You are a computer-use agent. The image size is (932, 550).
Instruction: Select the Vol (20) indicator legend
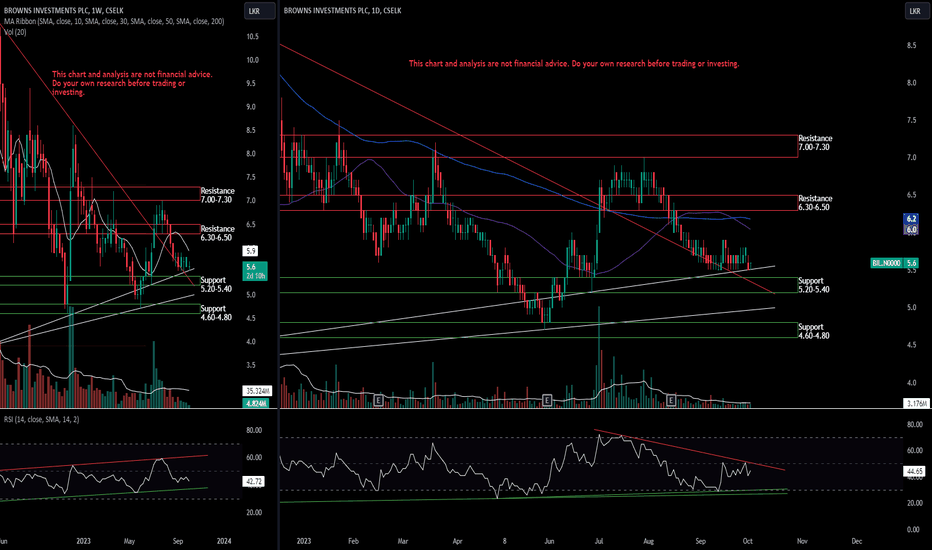[15, 32]
